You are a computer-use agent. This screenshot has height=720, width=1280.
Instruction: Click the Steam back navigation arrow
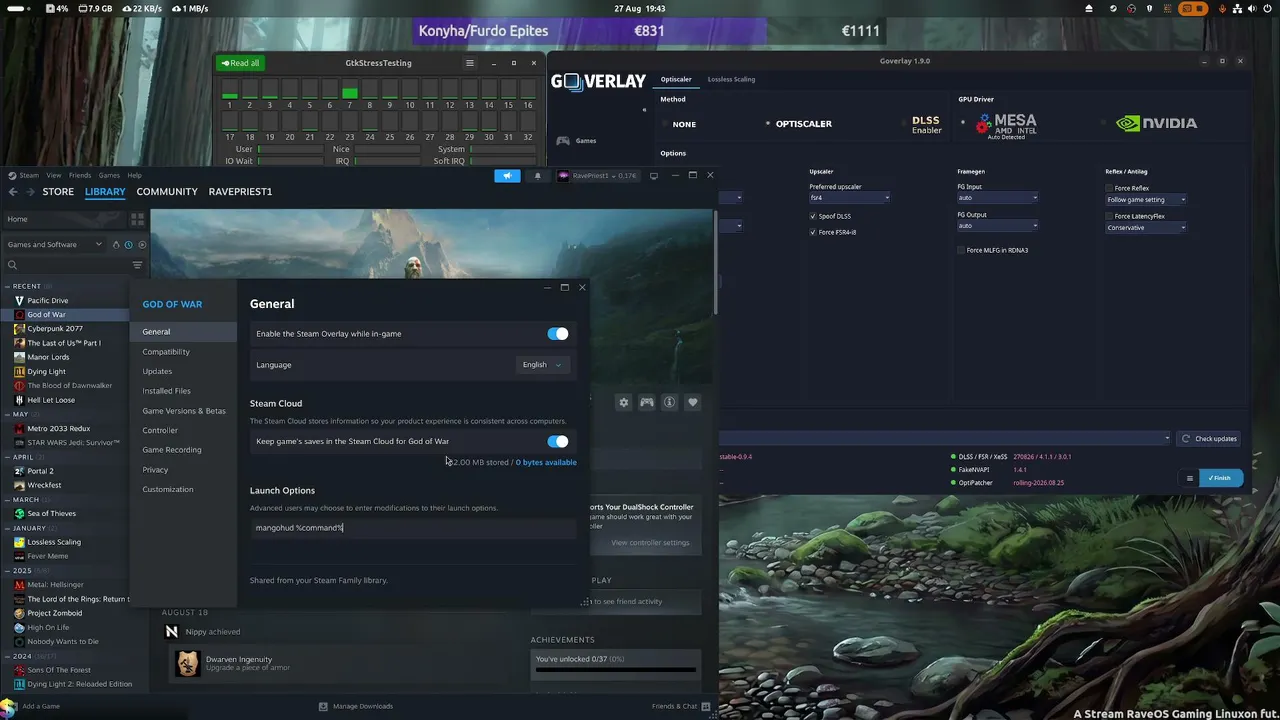13,191
